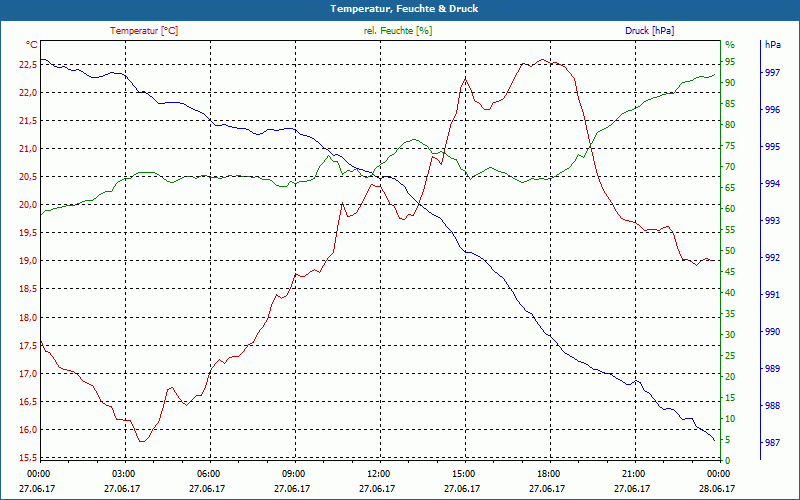The width and height of the screenshot is (800, 500).
Task: Select the green rel. Feuchte [%] legend label
Action: coord(398,31)
